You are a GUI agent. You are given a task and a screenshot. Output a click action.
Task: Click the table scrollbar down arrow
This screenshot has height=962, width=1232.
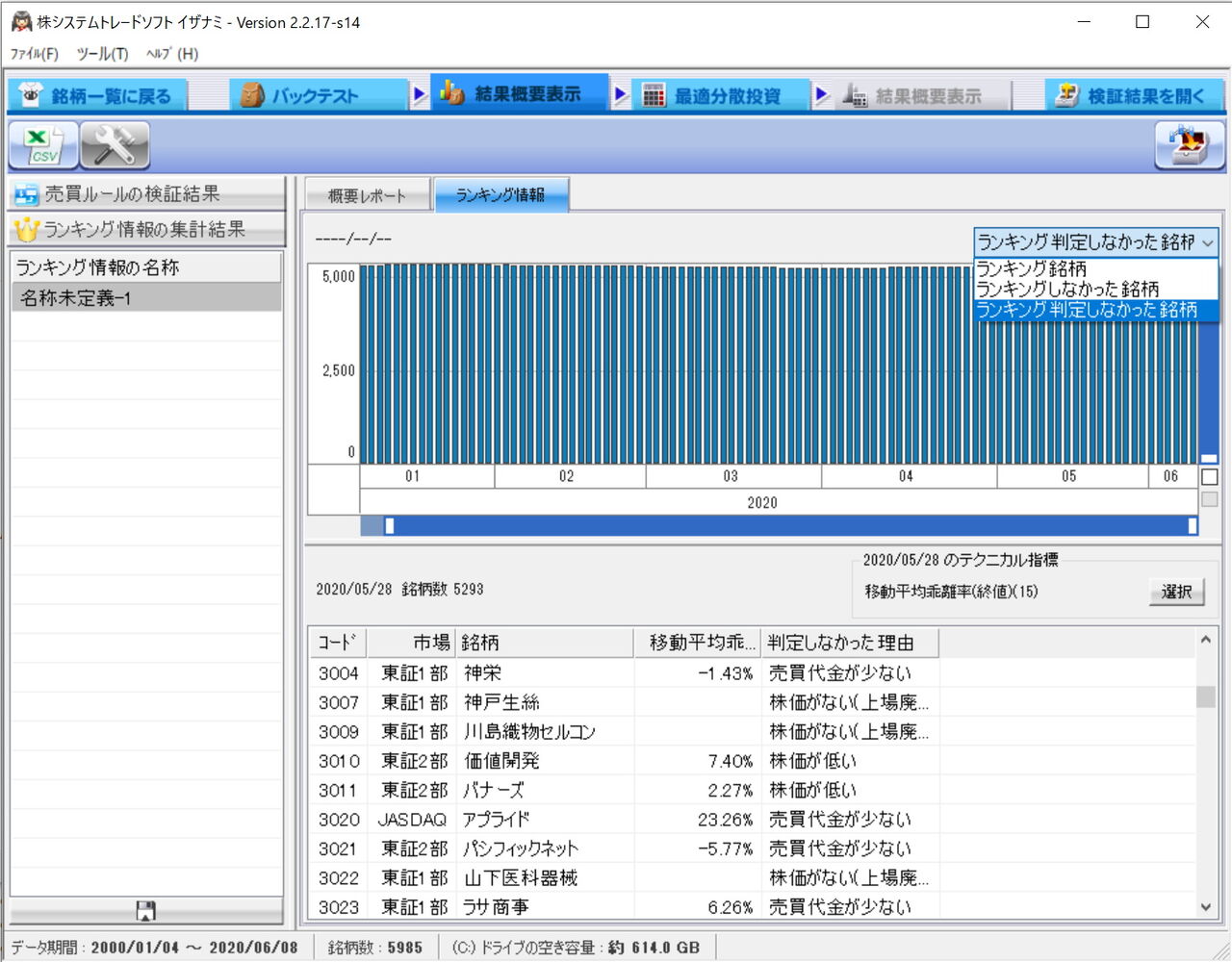pos(1206,906)
